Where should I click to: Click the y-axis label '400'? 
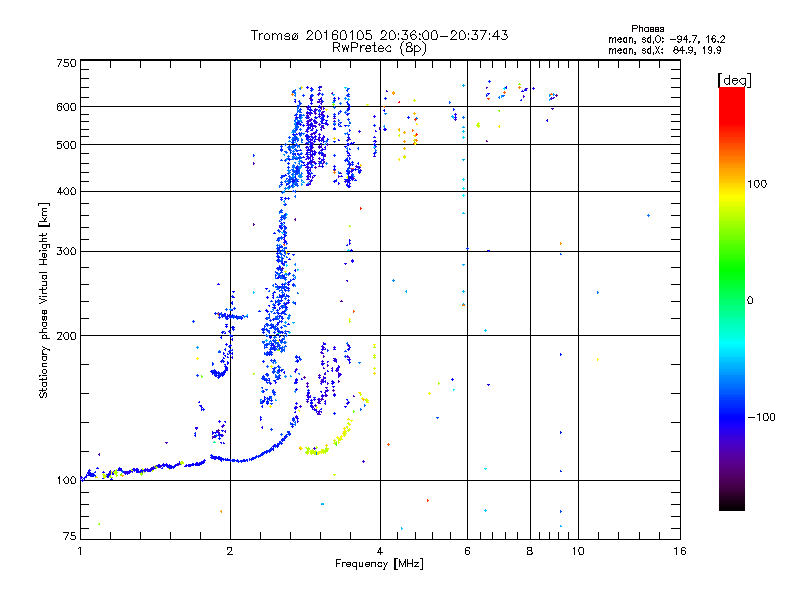[66, 192]
